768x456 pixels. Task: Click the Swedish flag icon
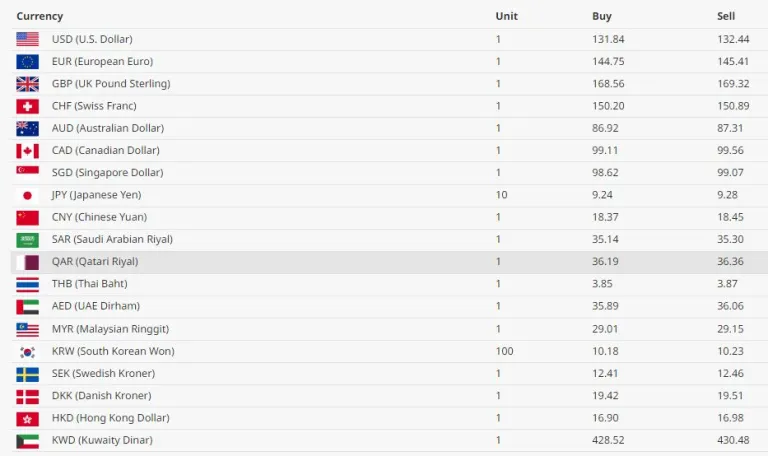coord(27,374)
